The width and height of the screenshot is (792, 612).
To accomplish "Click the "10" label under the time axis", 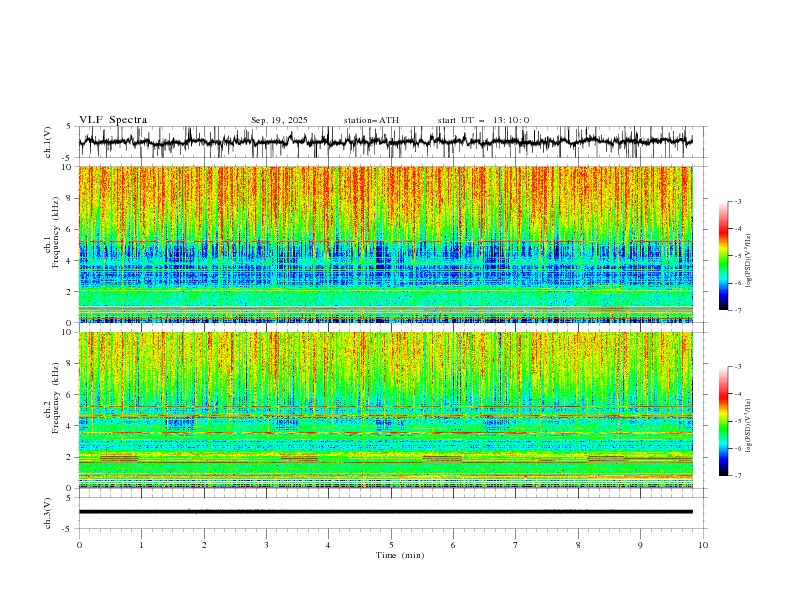I will 703,545.
